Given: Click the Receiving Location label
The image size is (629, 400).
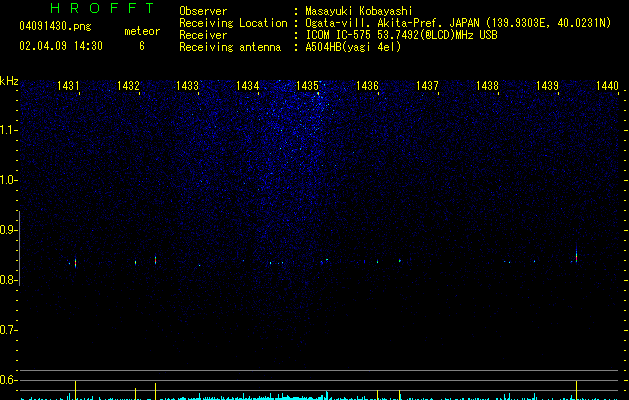Looking at the screenshot, I should (233, 23).
